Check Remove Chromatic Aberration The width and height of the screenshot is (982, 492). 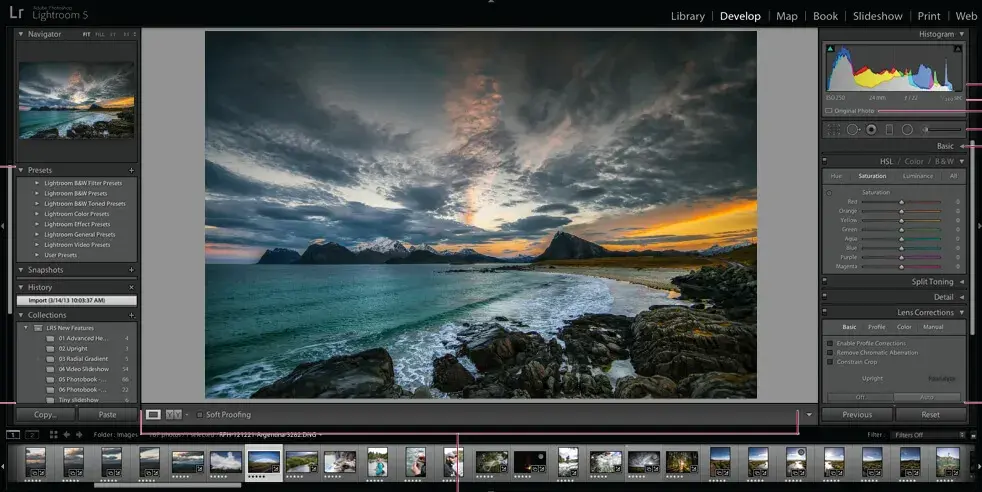pos(830,353)
